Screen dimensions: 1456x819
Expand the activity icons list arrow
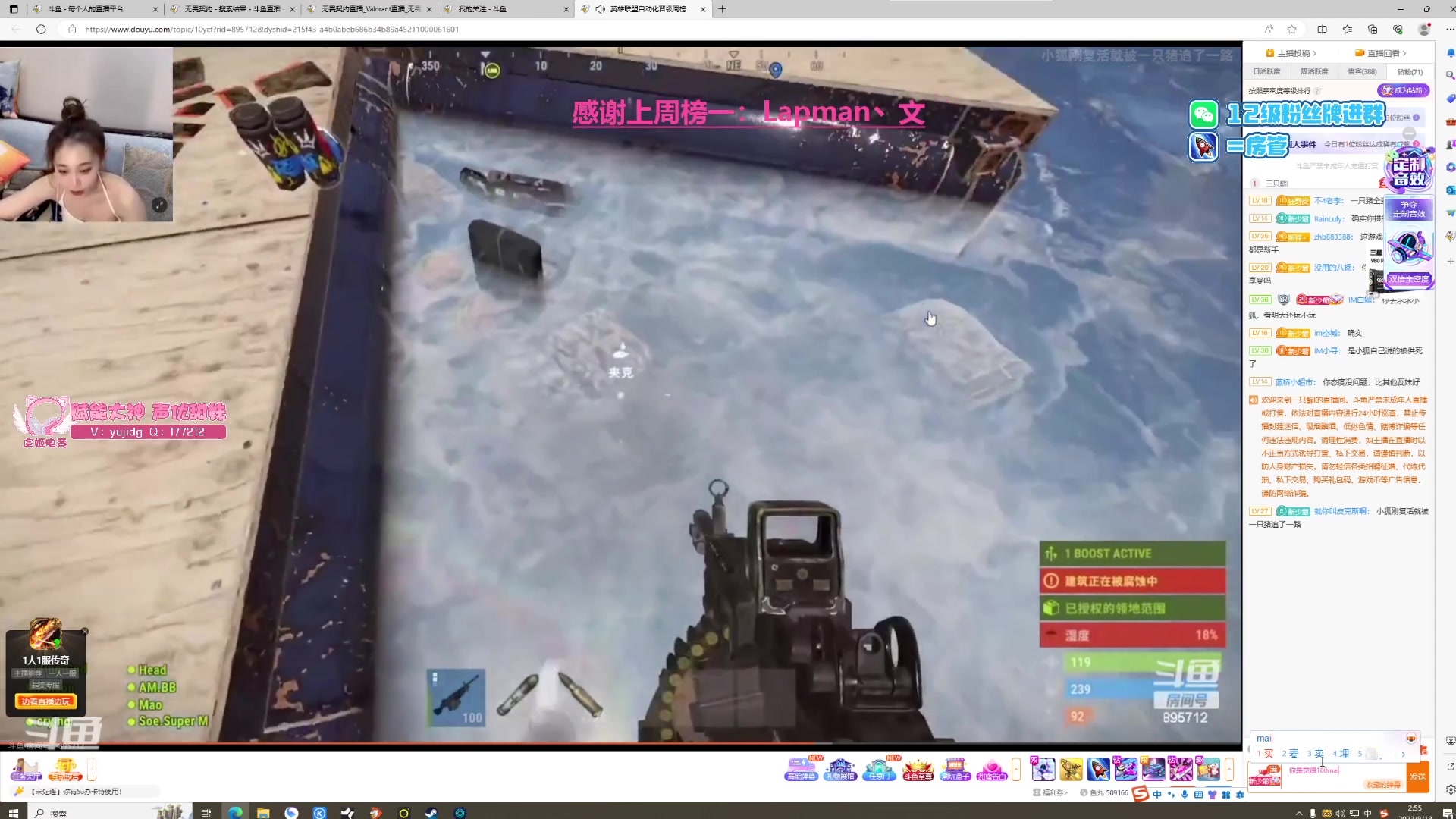pos(1016,769)
